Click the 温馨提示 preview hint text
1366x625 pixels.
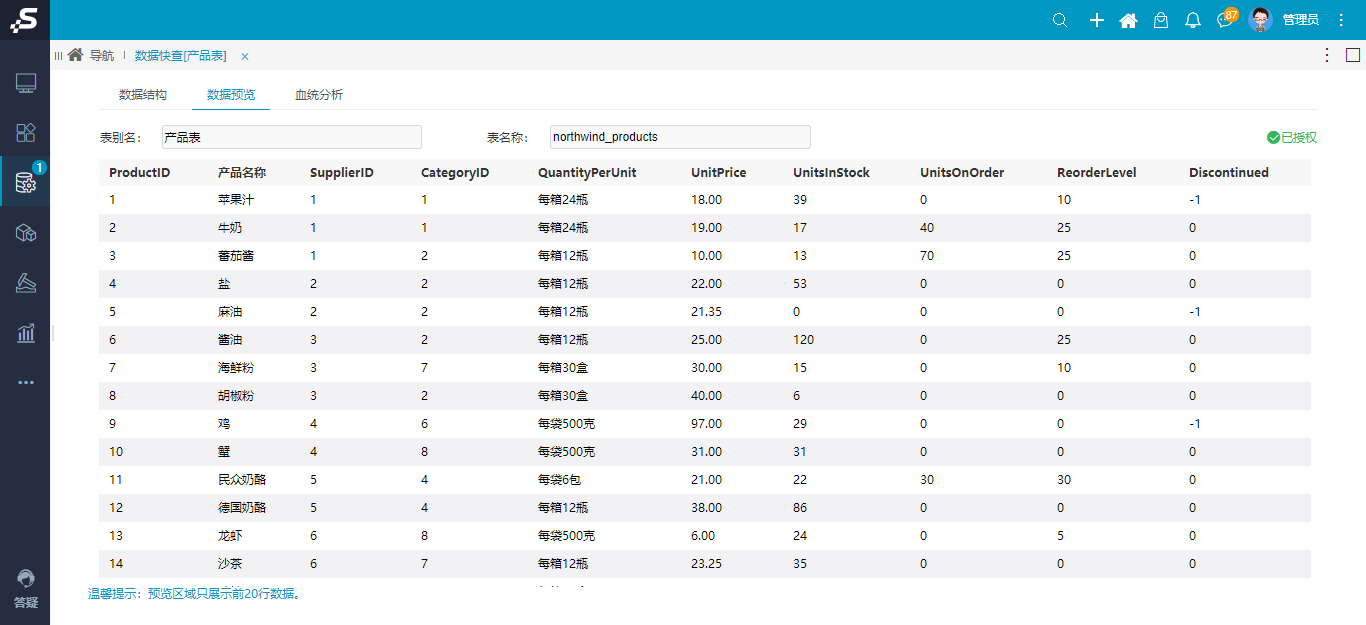click(x=195, y=594)
